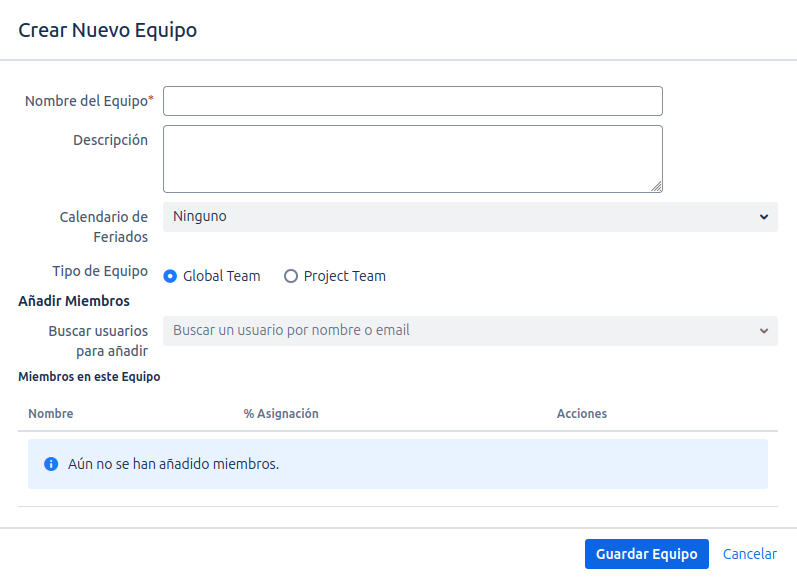Click the Tipo de Equipo label
Image resolution: width=797 pixels, height=577 pixels.
click(x=100, y=271)
